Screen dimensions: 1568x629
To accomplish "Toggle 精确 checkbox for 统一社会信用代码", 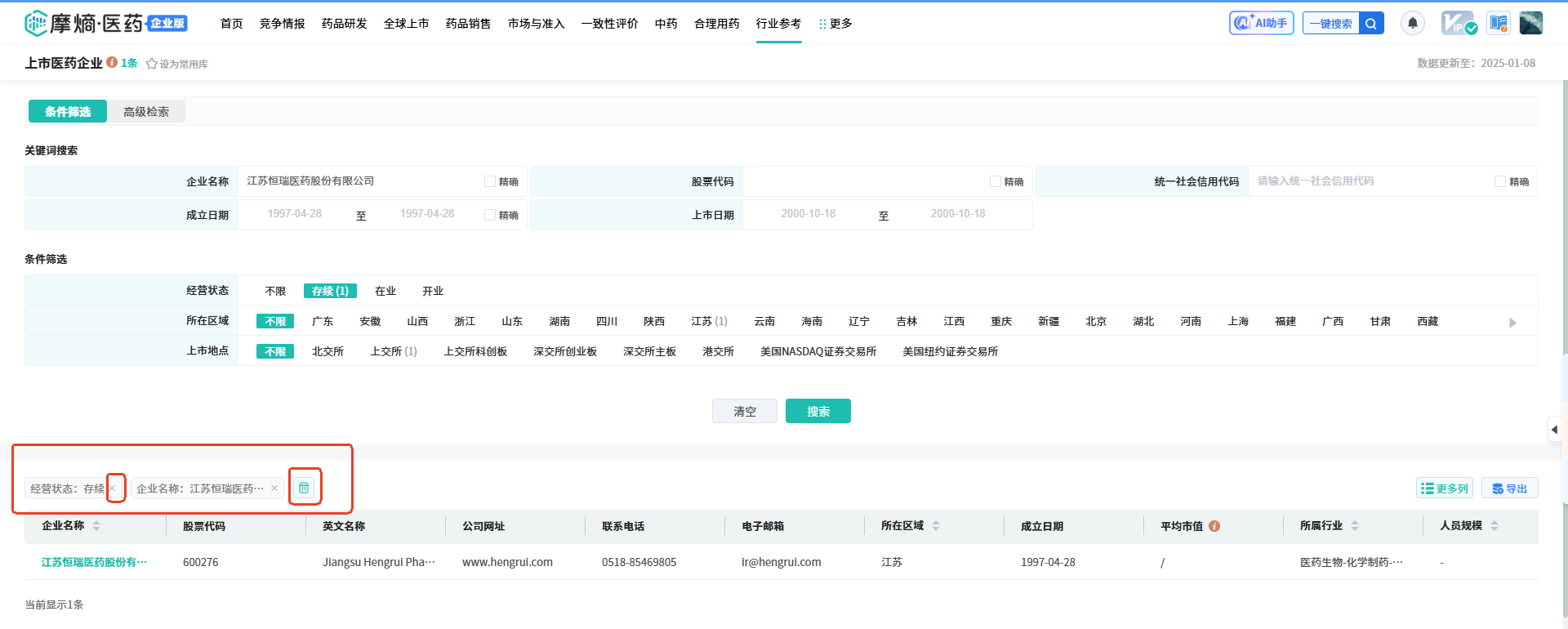I will pyautogui.click(x=1500, y=181).
